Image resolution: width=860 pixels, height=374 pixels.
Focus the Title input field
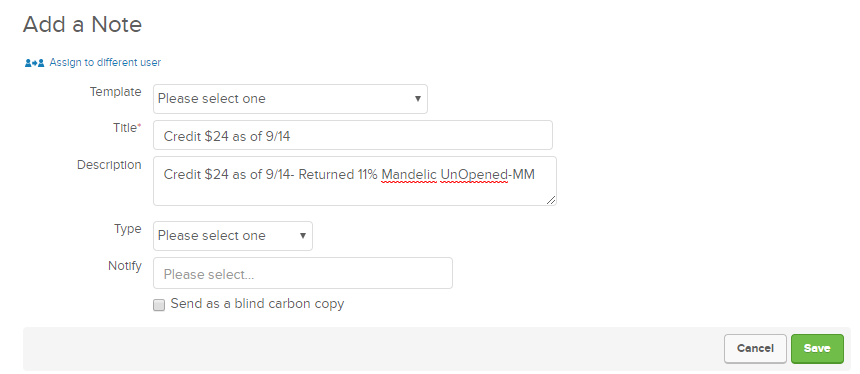[x=353, y=135]
